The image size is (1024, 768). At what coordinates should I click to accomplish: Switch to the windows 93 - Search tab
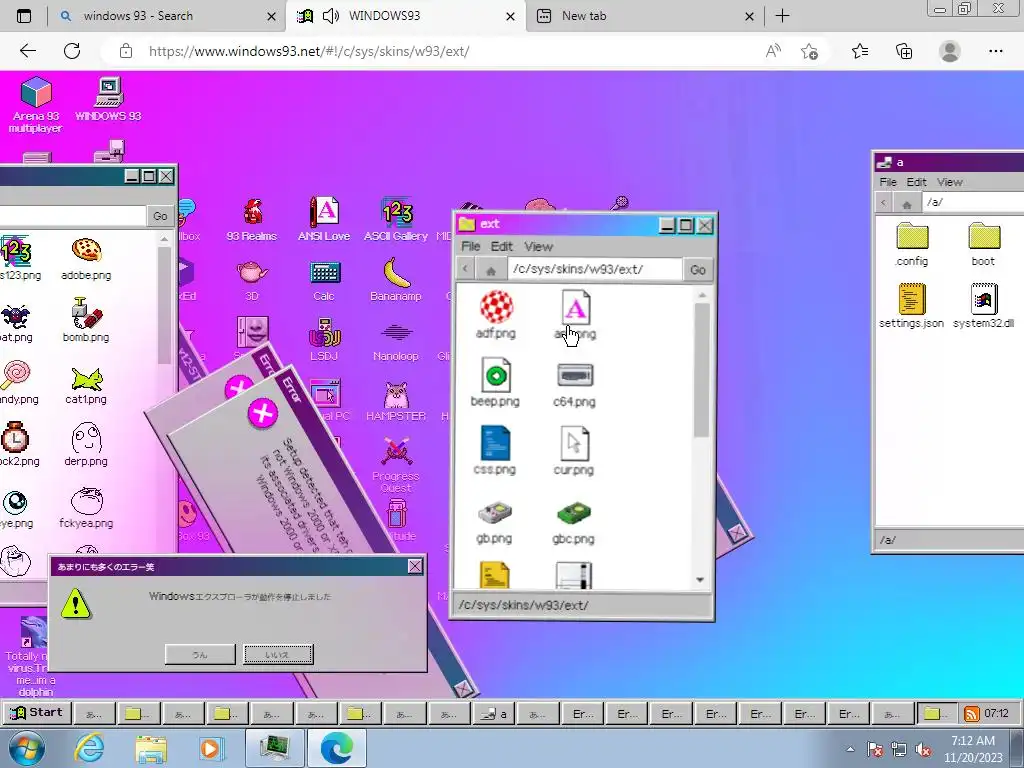tap(167, 16)
